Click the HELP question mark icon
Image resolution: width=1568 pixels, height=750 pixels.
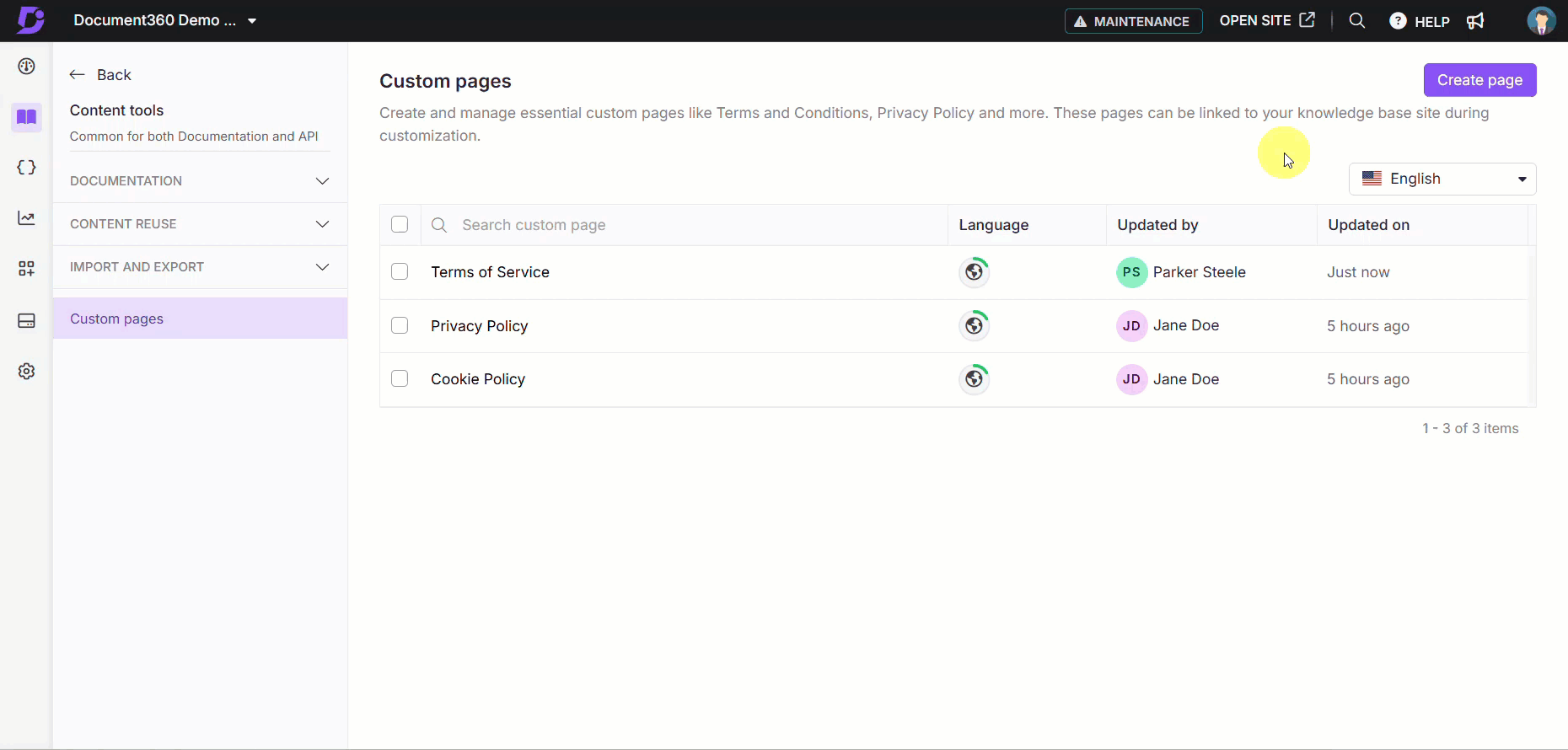(x=1398, y=21)
